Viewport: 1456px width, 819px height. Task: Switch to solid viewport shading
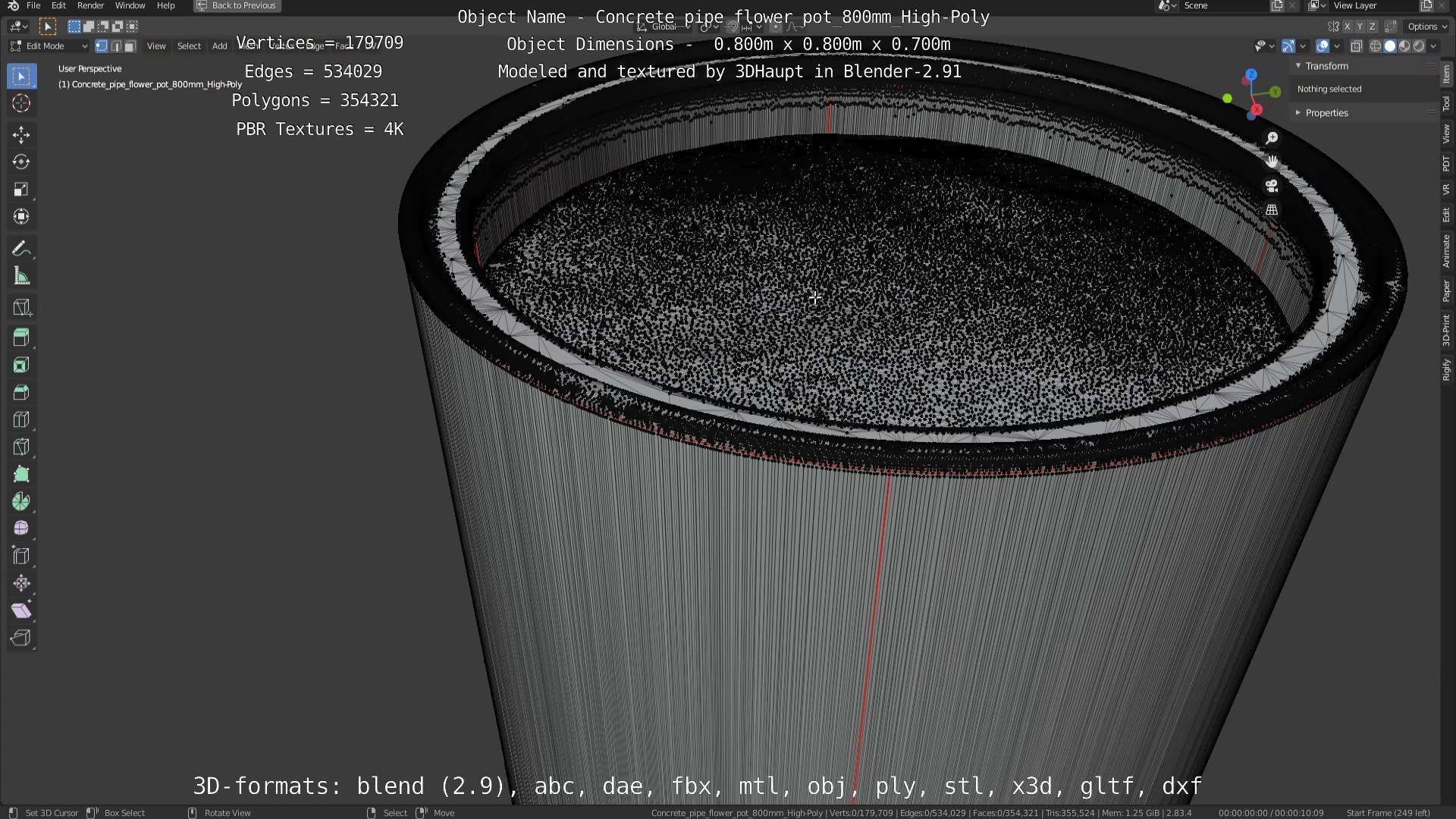click(x=1390, y=46)
